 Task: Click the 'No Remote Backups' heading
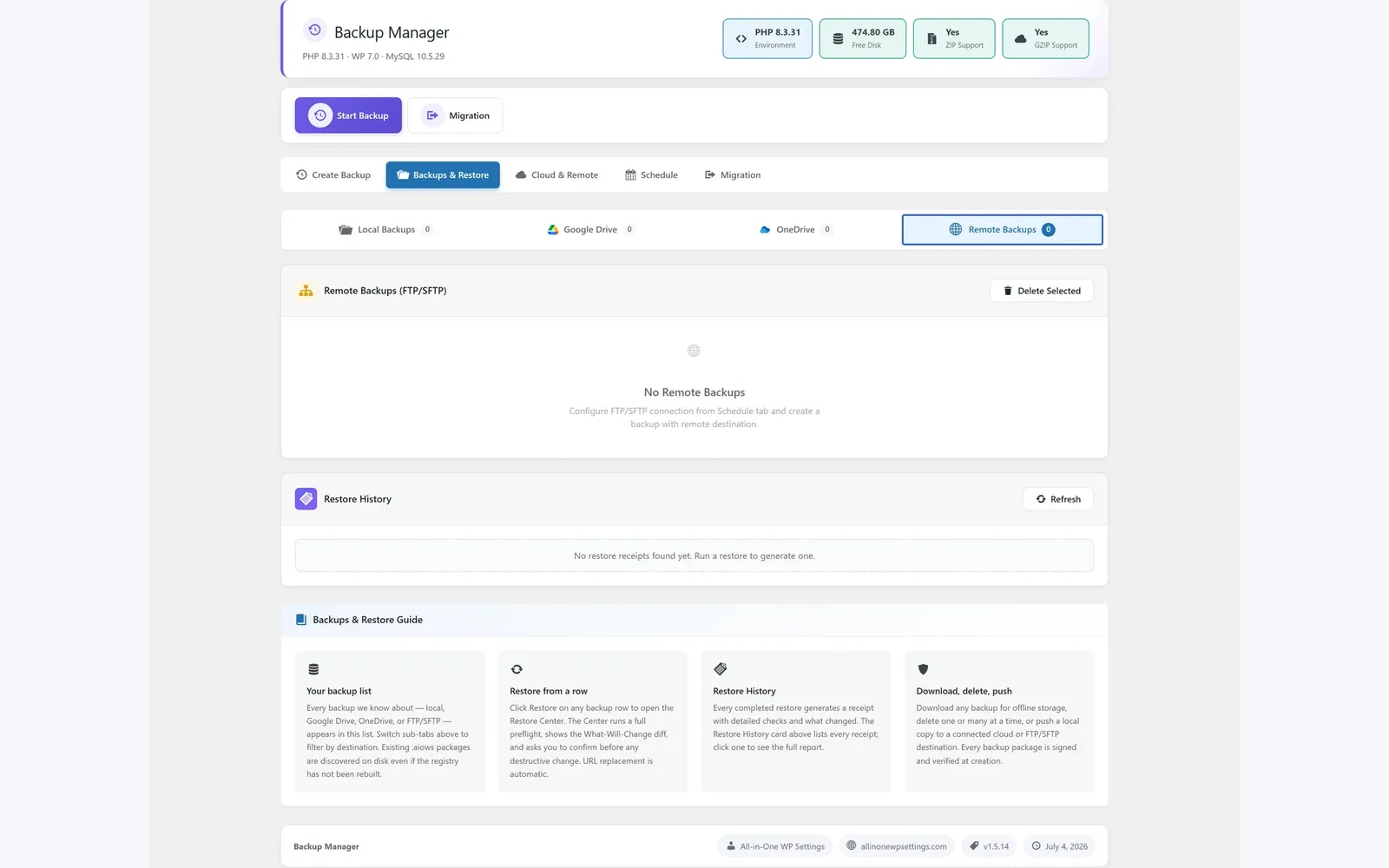click(x=694, y=392)
